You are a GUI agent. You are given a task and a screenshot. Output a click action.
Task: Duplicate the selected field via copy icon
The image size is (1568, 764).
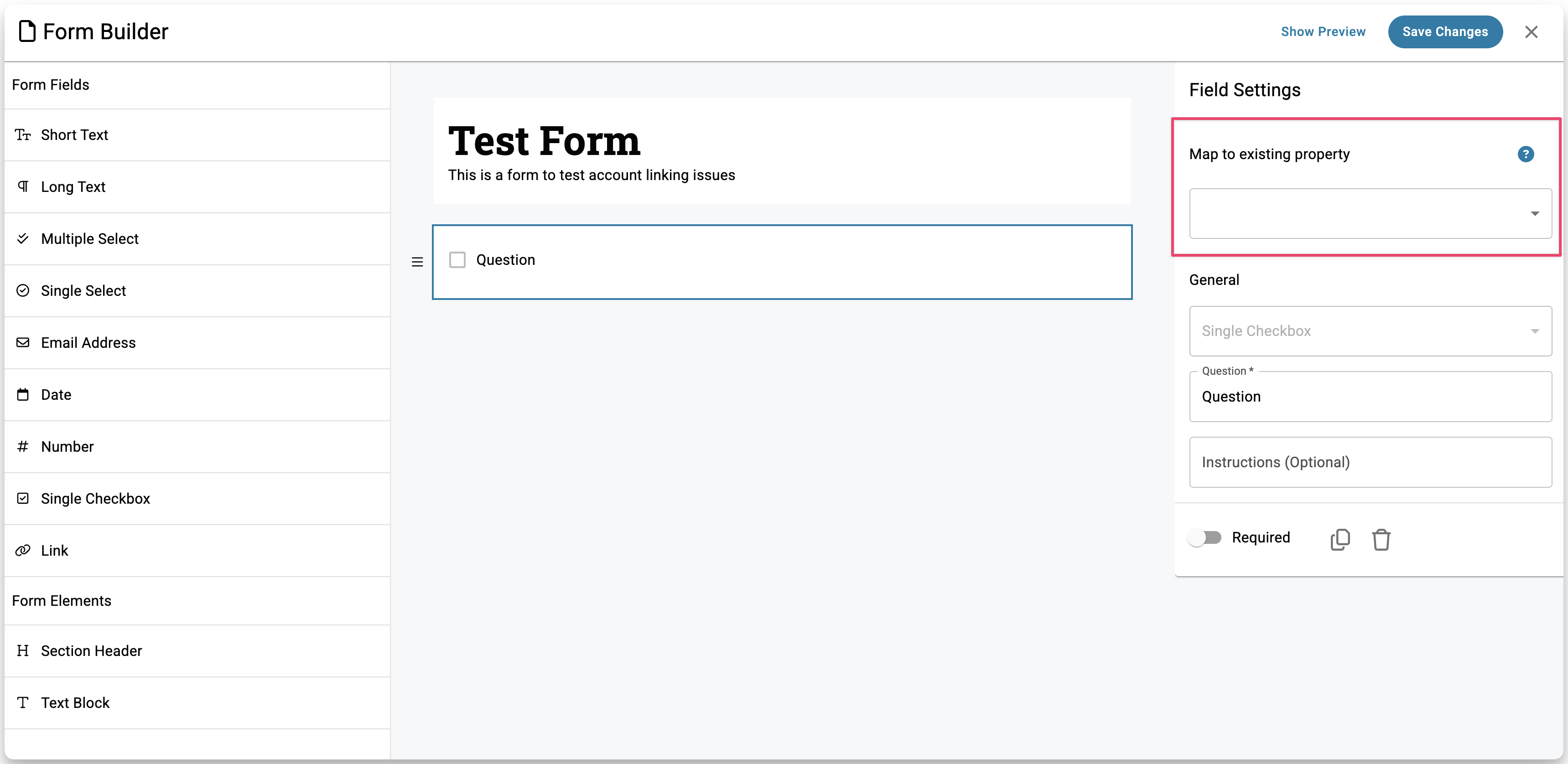1340,539
